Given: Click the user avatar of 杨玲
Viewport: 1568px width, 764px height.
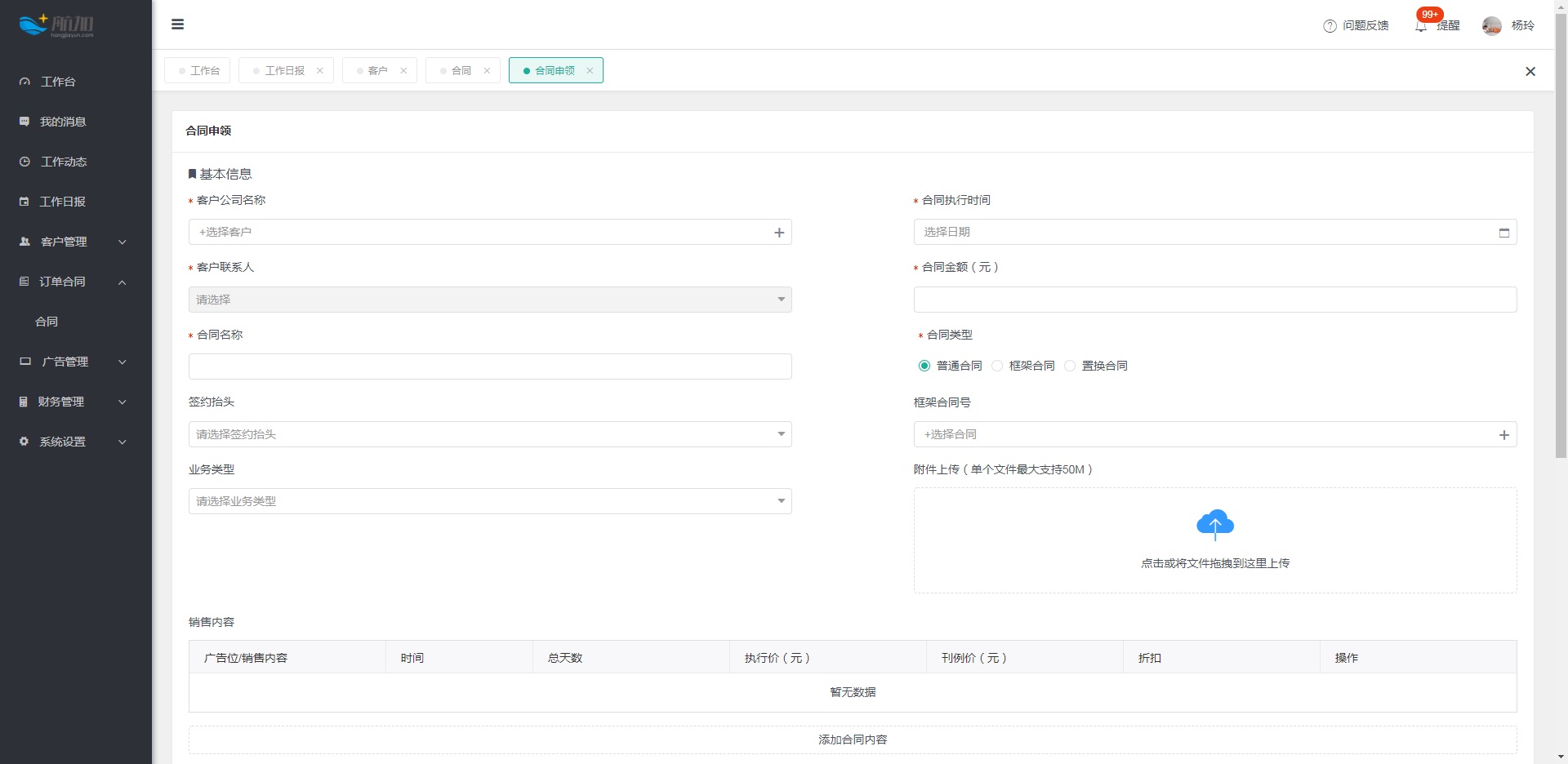Looking at the screenshot, I should pyautogui.click(x=1491, y=26).
